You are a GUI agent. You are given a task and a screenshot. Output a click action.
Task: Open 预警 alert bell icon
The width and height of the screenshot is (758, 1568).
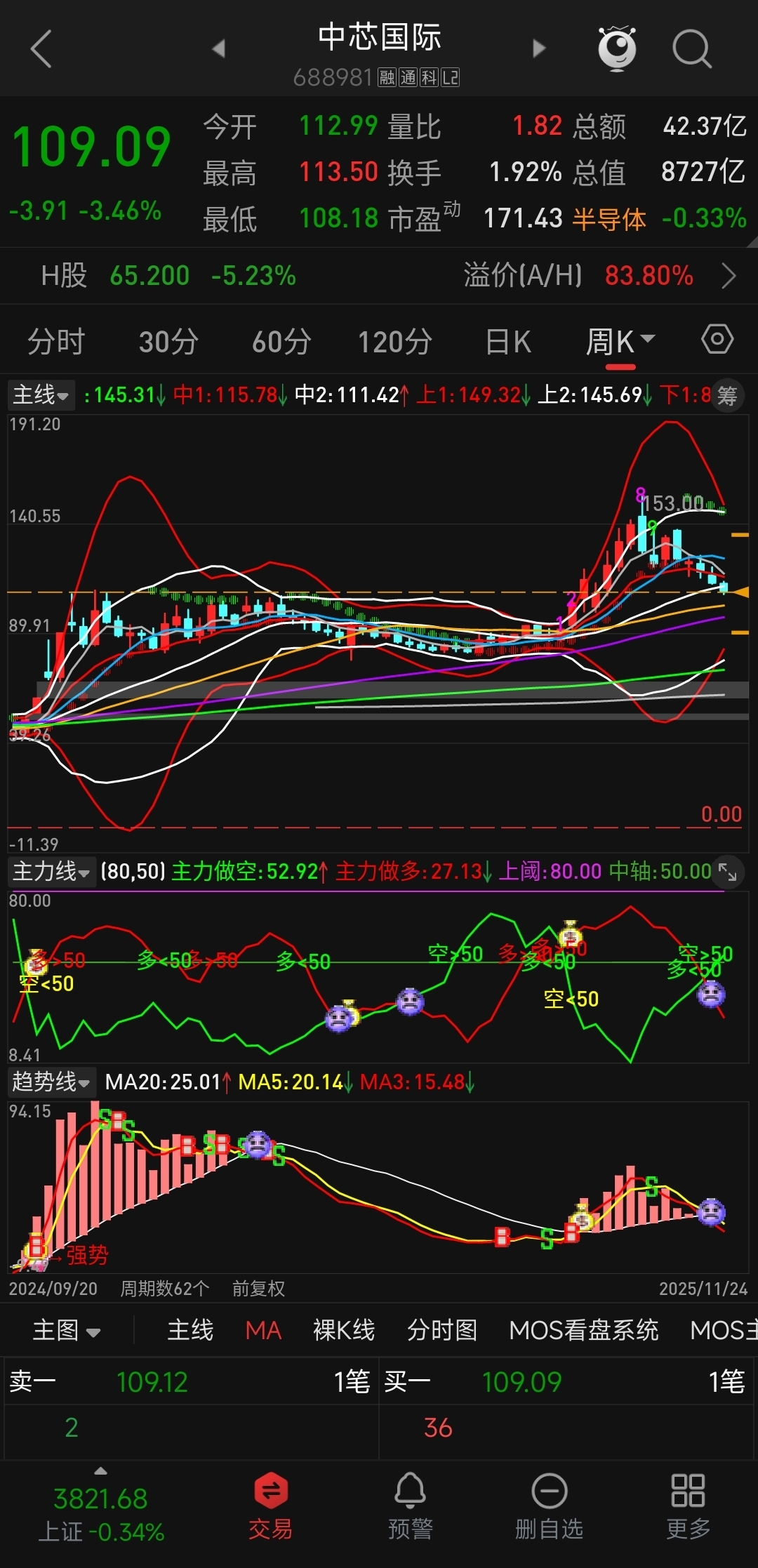(x=411, y=1506)
